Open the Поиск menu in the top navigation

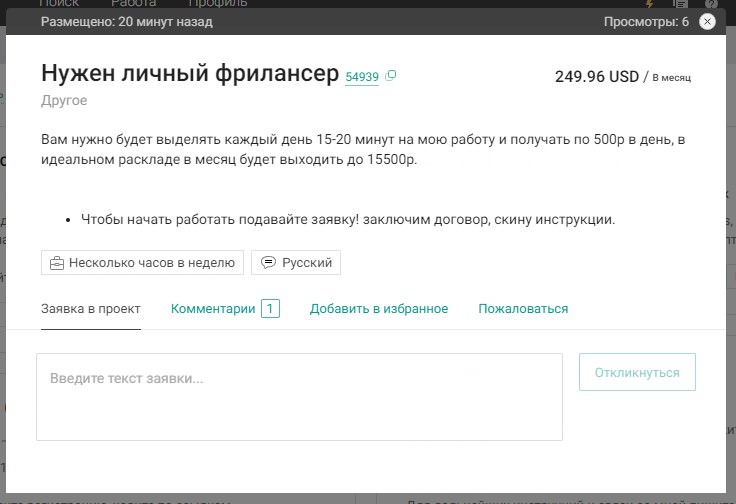(x=59, y=4)
